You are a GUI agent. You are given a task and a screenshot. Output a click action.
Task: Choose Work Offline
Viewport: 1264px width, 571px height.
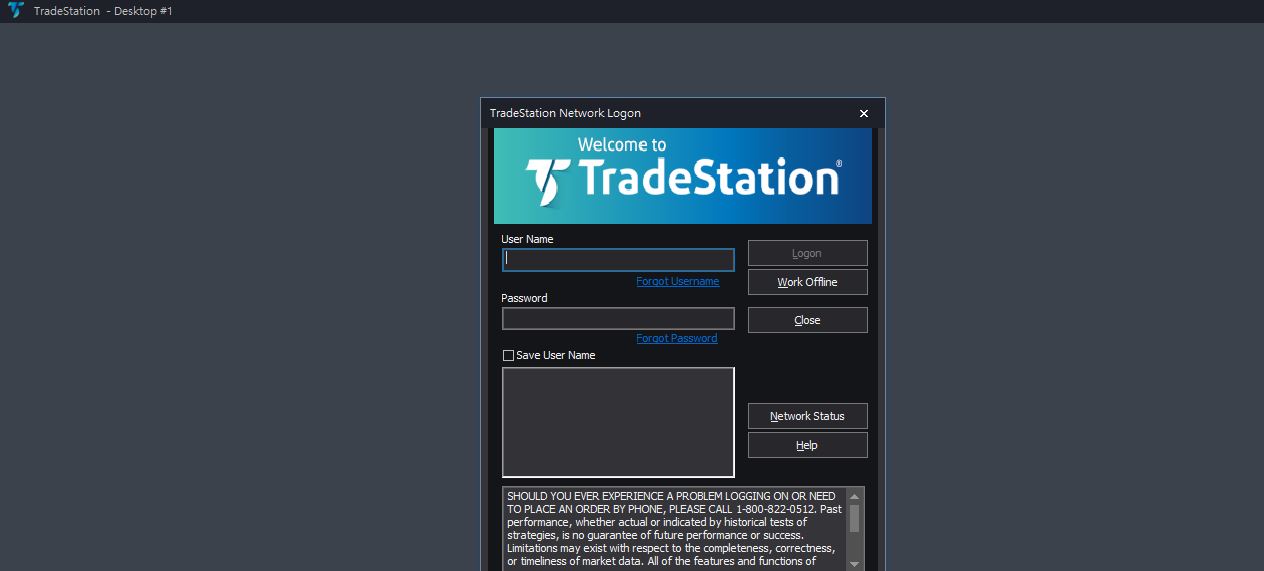[x=807, y=282]
